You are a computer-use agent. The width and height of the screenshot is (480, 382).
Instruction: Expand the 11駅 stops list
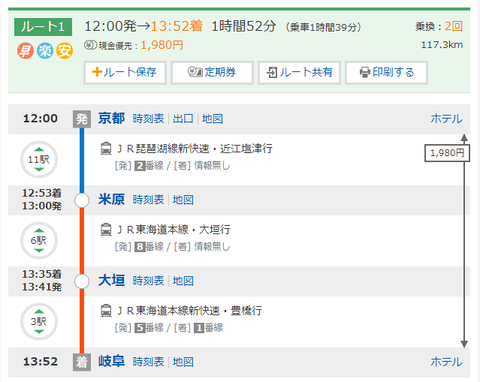39,159
